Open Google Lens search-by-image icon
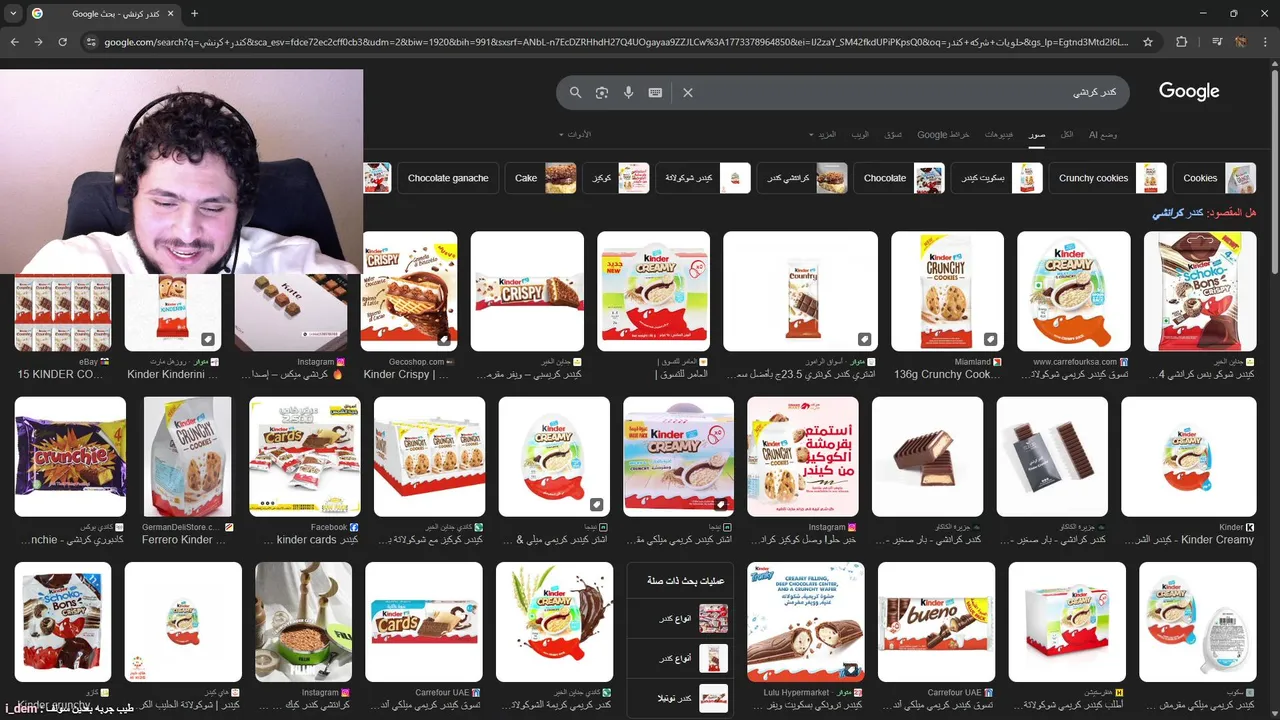The image size is (1280, 720). coord(602,92)
